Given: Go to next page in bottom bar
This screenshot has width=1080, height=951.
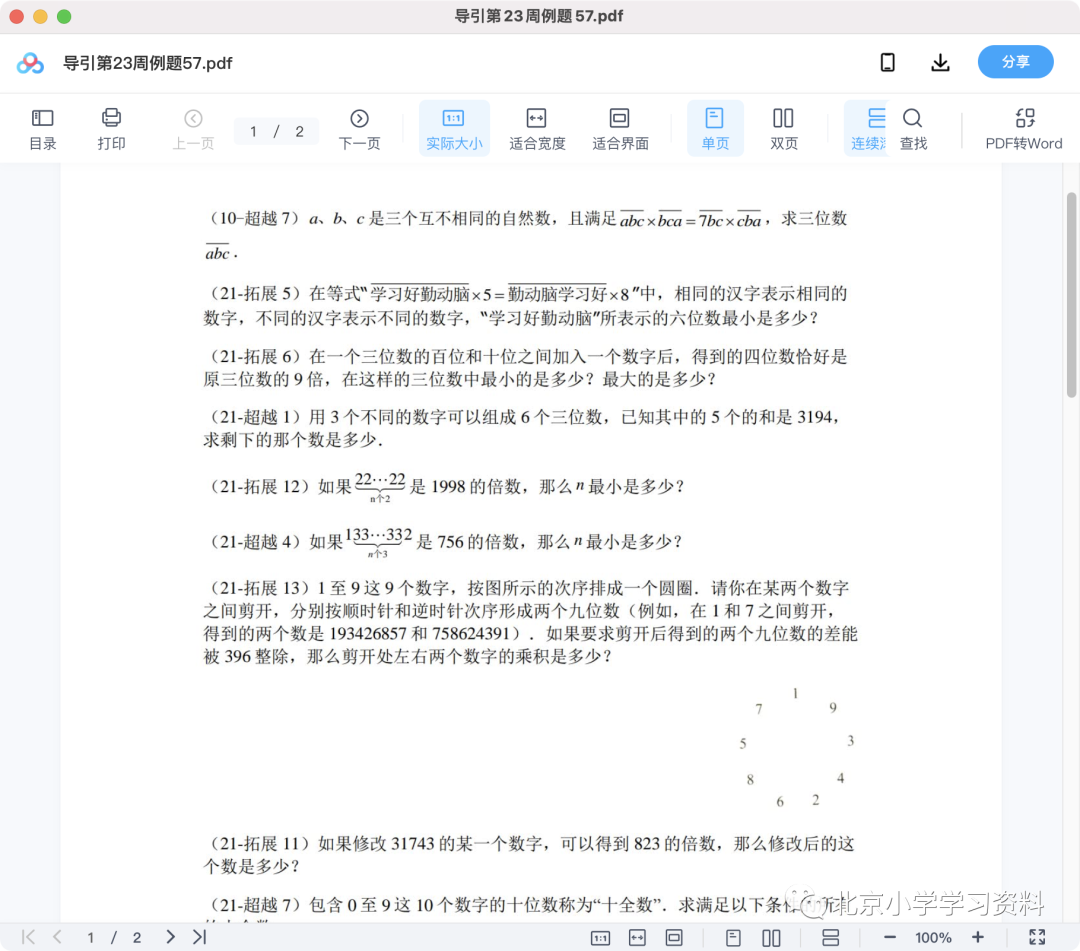Looking at the screenshot, I should [x=170, y=937].
